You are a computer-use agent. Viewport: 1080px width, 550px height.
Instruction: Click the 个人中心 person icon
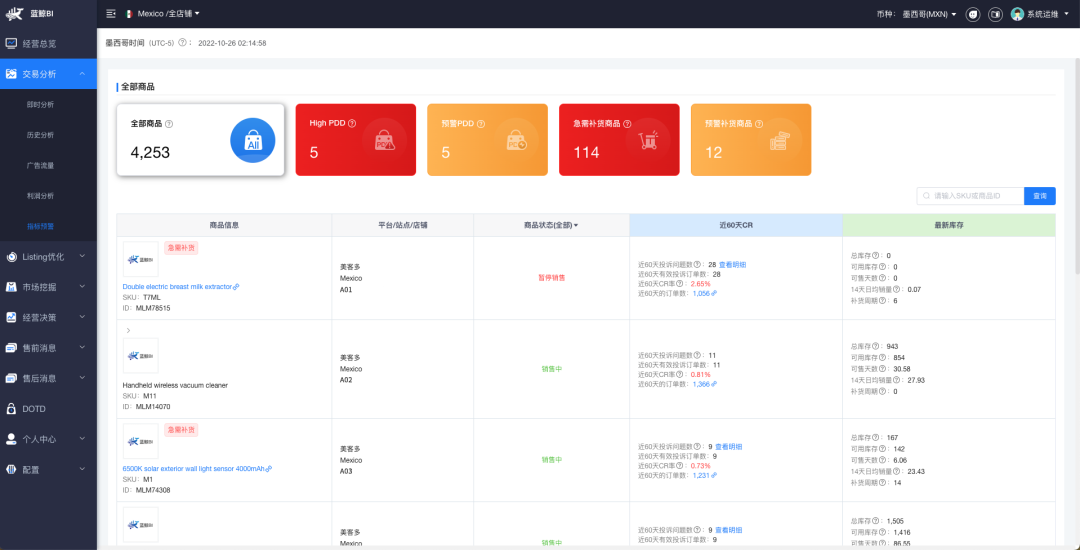click(x=11, y=439)
